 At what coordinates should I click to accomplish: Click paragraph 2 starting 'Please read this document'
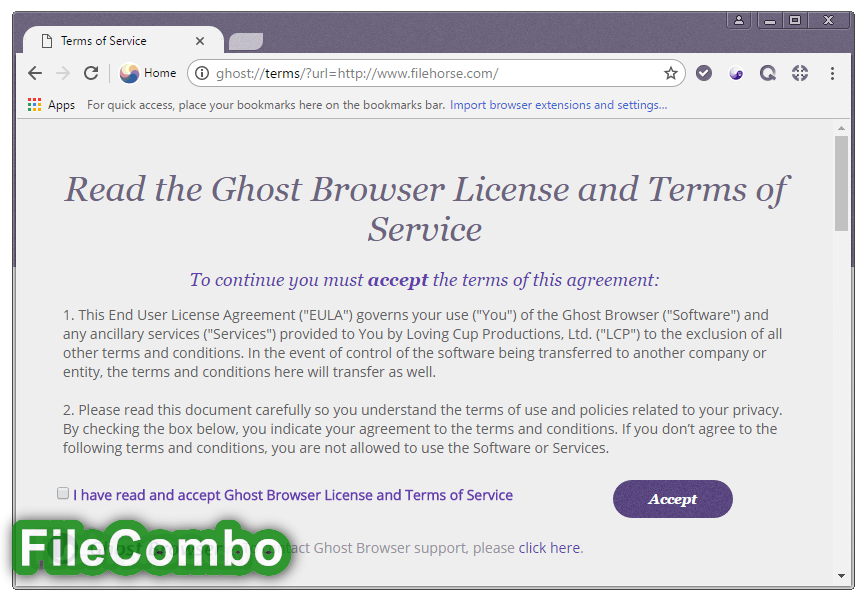coord(423,428)
